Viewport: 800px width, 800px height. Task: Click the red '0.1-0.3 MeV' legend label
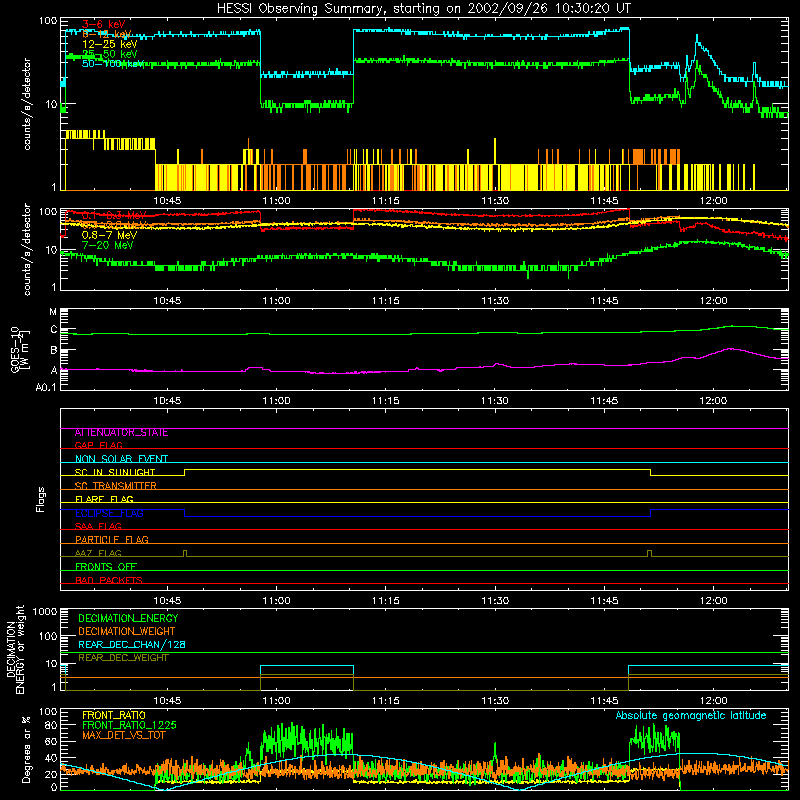(114, 216)
